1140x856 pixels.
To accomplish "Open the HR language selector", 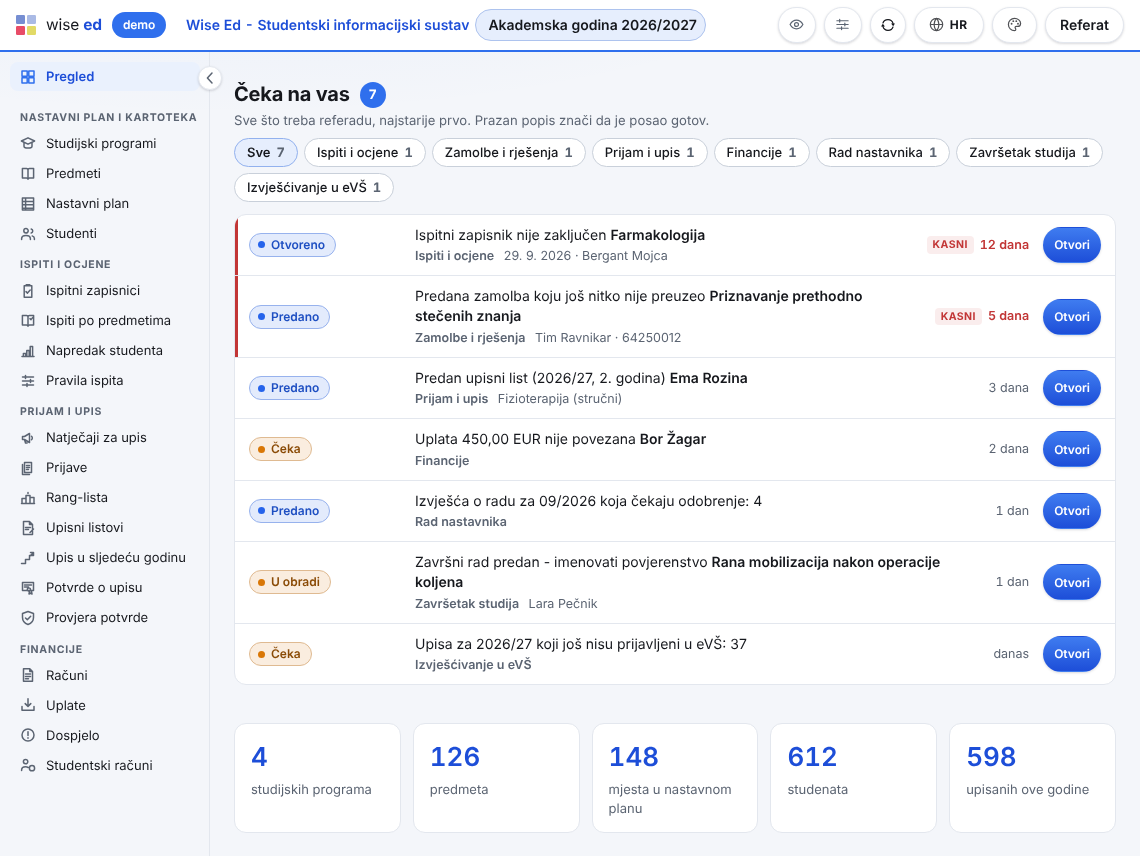I will 948,25.
